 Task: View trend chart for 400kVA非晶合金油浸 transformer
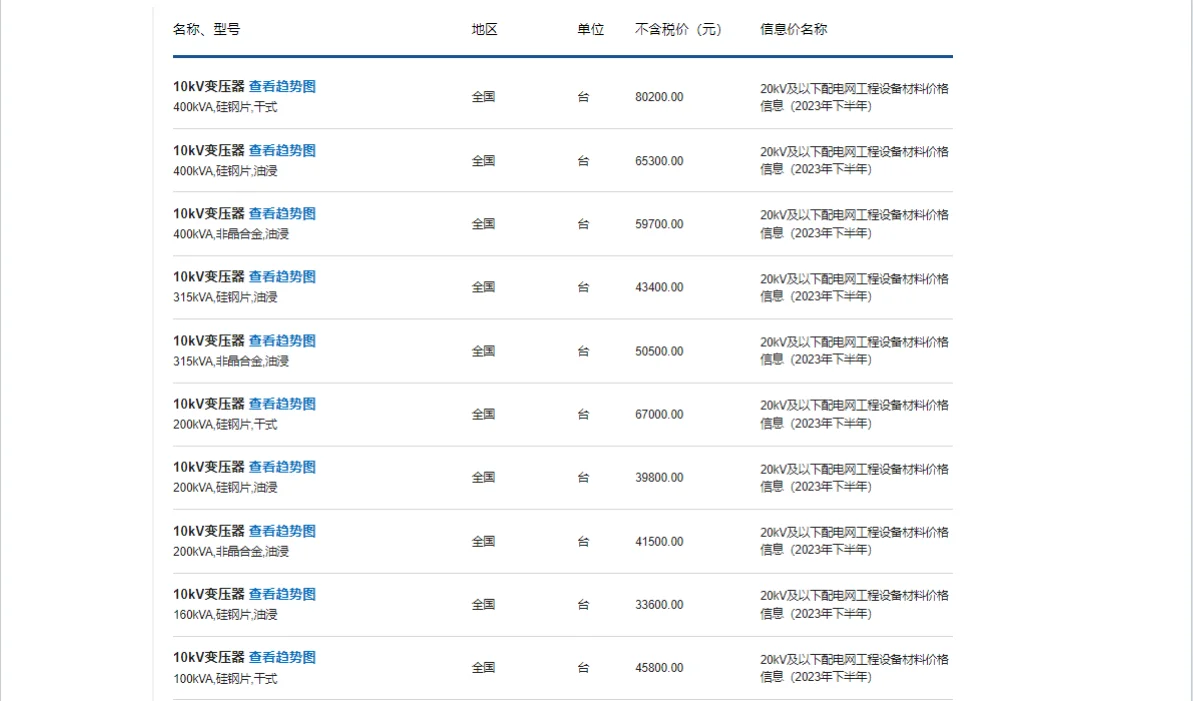[284, 213]
